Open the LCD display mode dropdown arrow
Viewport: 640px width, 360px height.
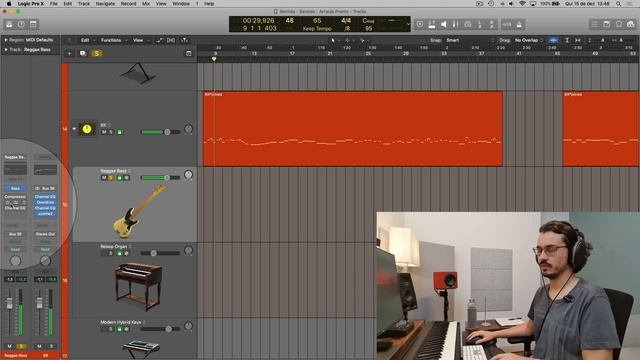pyautogui.click(x=408, y=24)
